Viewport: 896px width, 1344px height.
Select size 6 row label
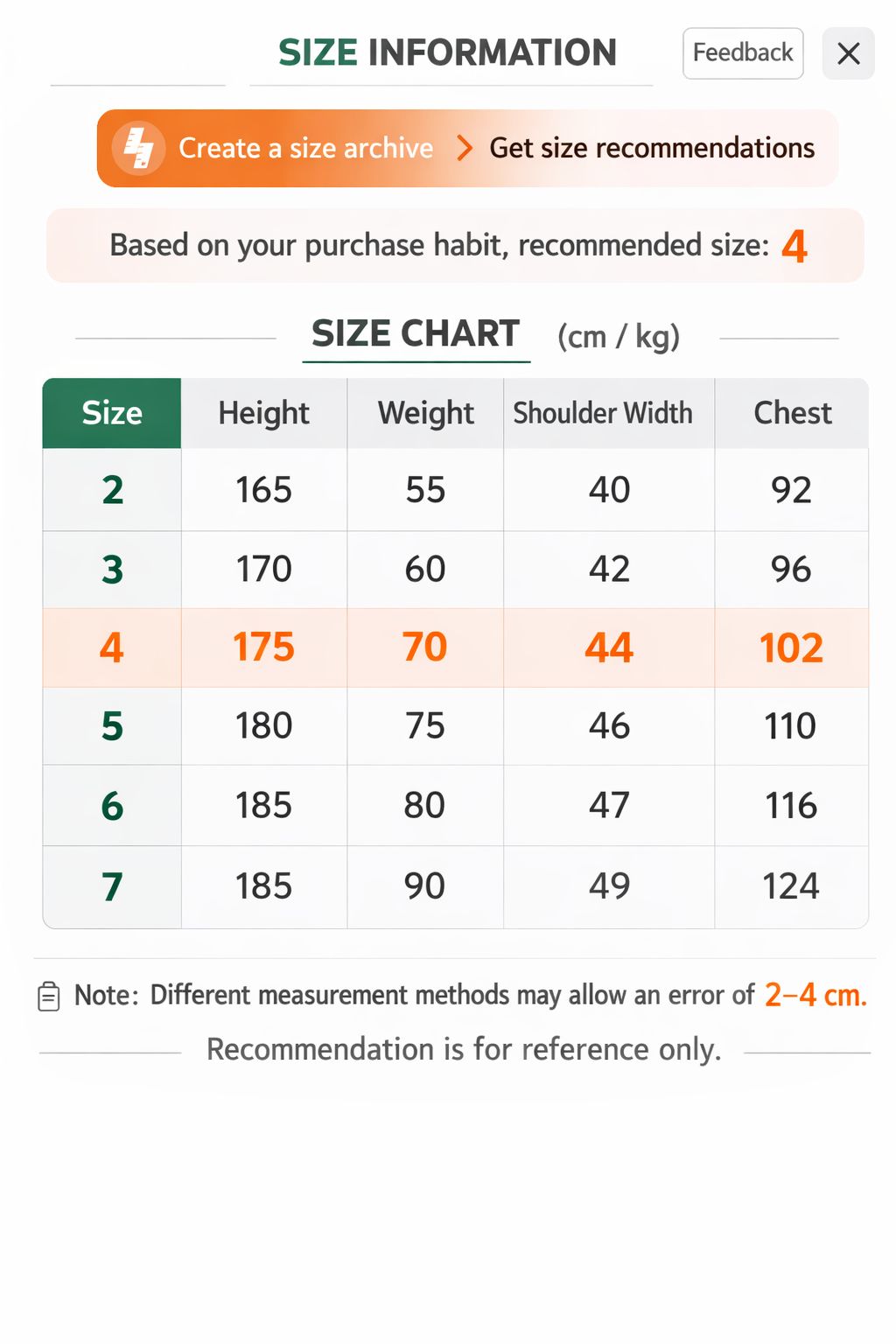pyautogui.click(x=112, y=806)
